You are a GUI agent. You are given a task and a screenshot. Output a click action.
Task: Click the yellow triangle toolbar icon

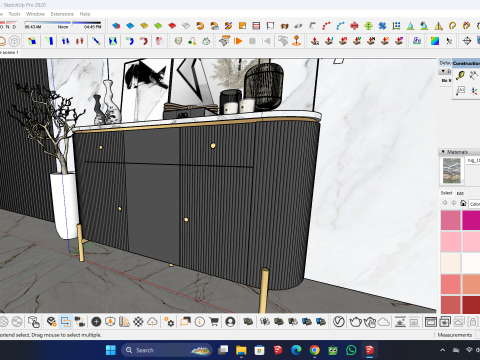coord(438,26)
